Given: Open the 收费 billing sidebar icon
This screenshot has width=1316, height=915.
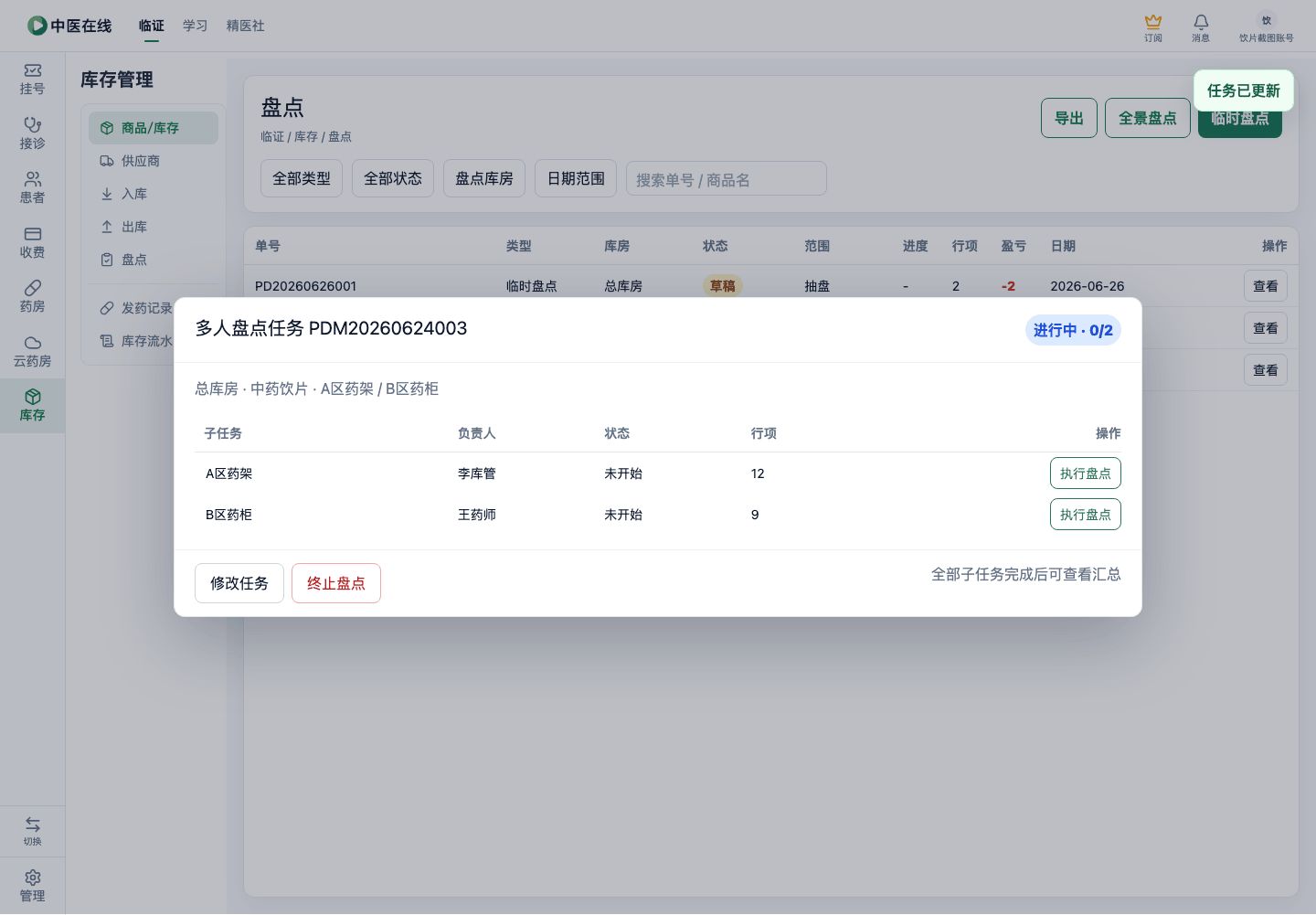Looking at the screenshot, I should [32, 243].
